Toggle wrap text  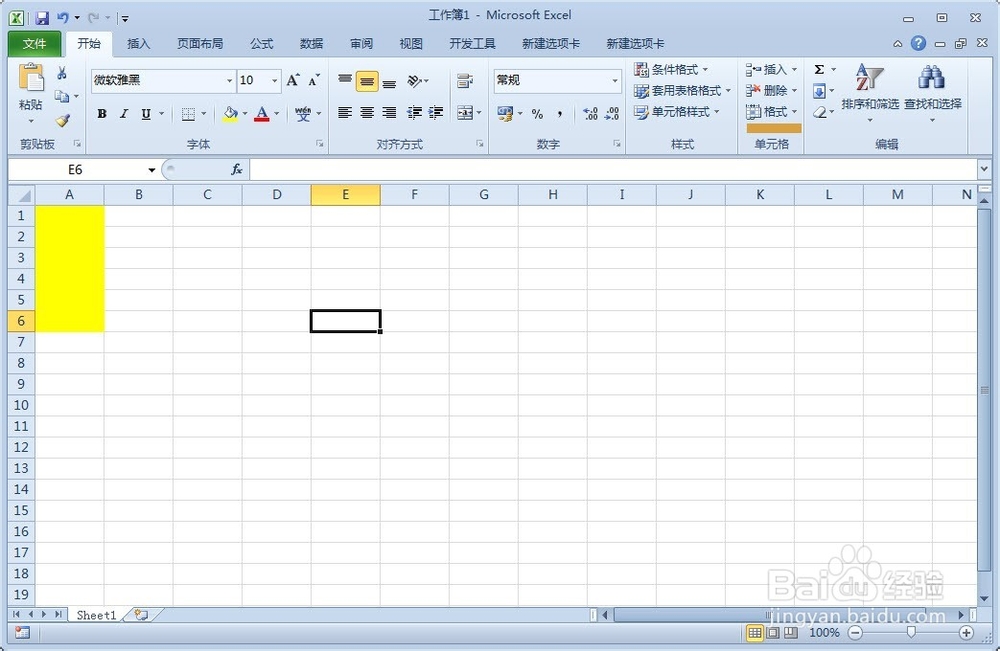pos(465,81)
